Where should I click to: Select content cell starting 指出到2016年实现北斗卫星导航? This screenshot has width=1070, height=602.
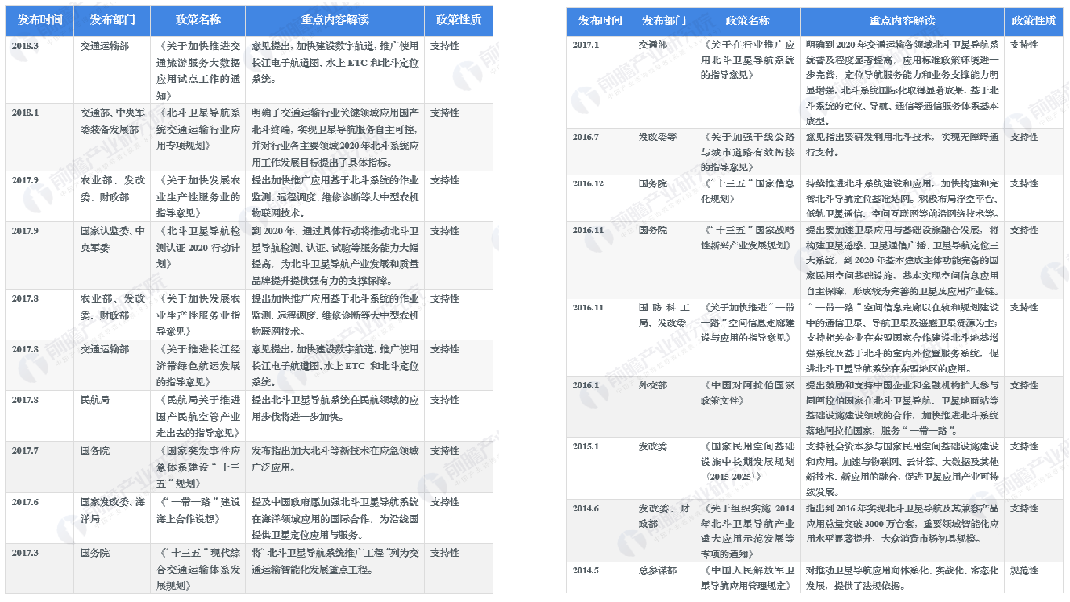901,524
